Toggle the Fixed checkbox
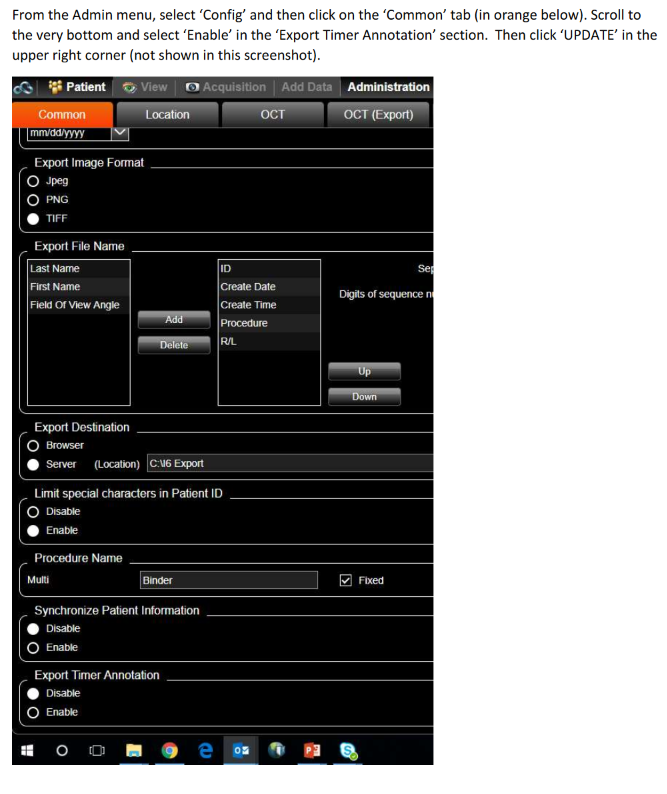Viewport: 667px width, 794px height. tap(345, 580)
